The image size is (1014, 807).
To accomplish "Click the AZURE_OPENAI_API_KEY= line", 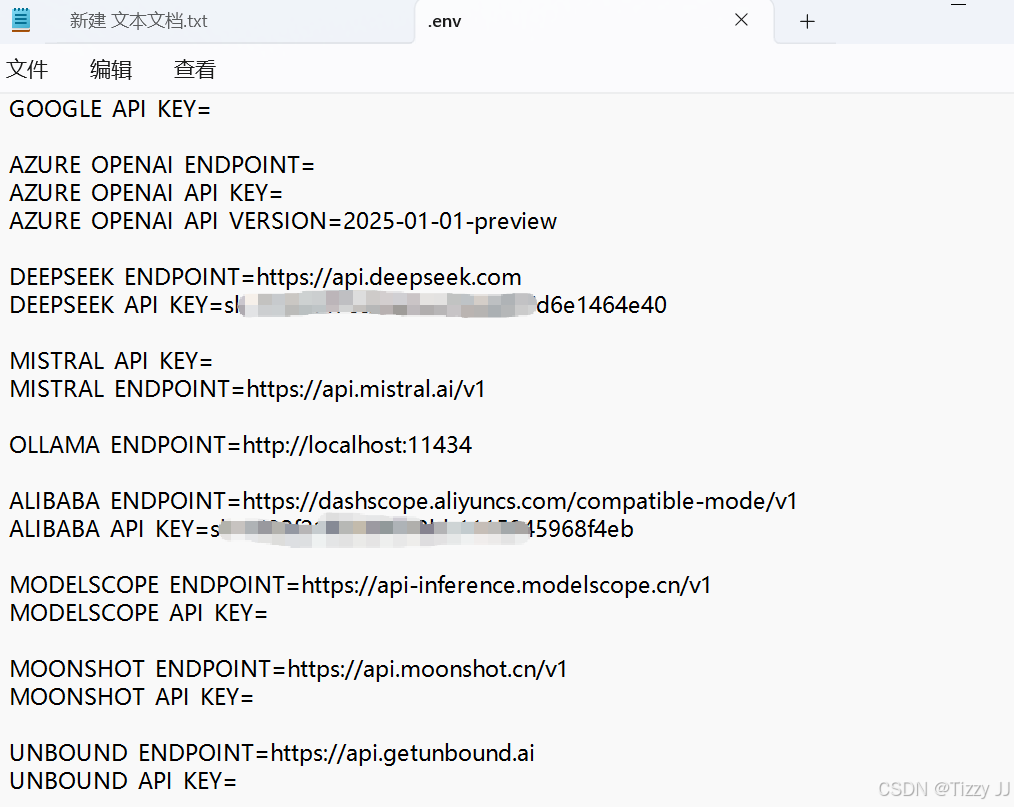I will click(146, 193).
